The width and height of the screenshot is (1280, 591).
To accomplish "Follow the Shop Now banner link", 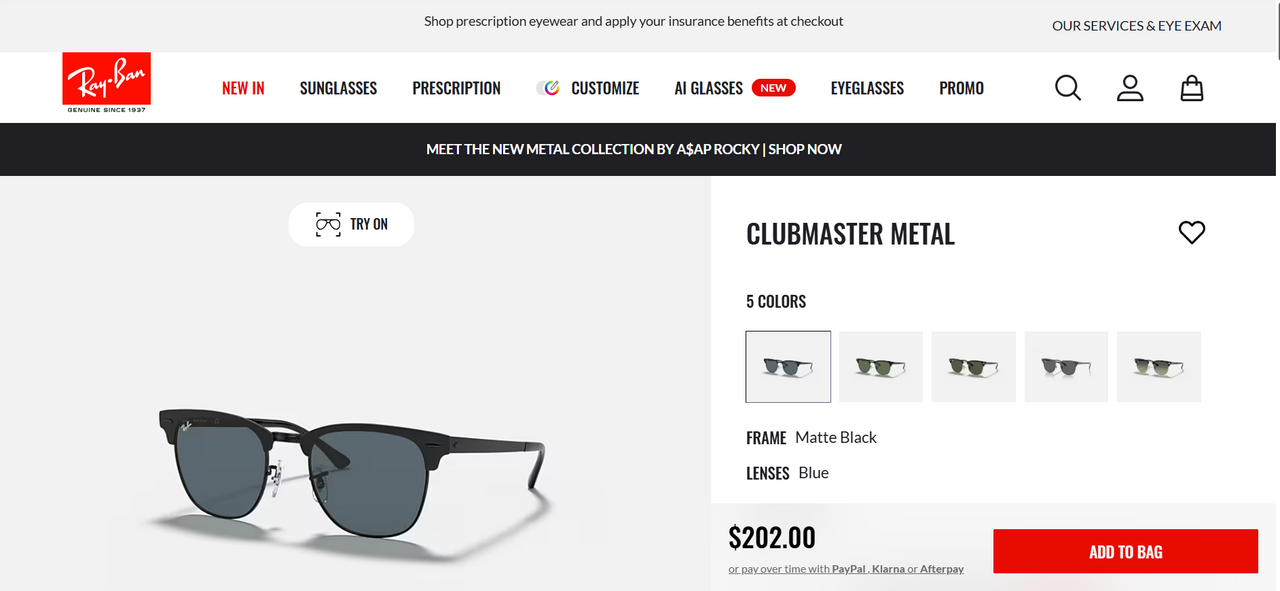I will click(805, 149).
